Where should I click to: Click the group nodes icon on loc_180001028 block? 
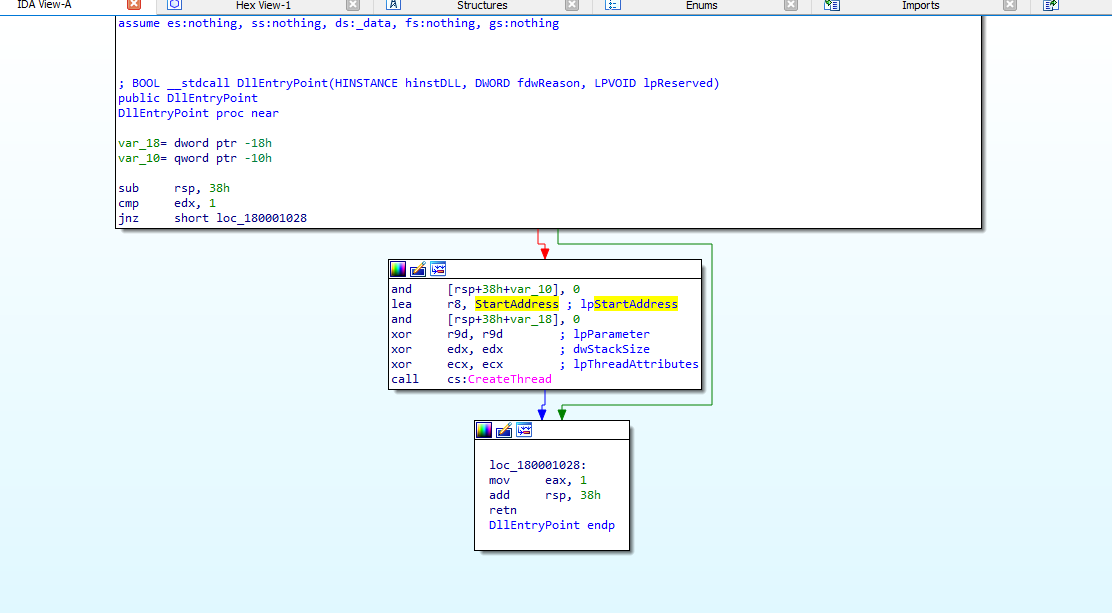[524, 430]
